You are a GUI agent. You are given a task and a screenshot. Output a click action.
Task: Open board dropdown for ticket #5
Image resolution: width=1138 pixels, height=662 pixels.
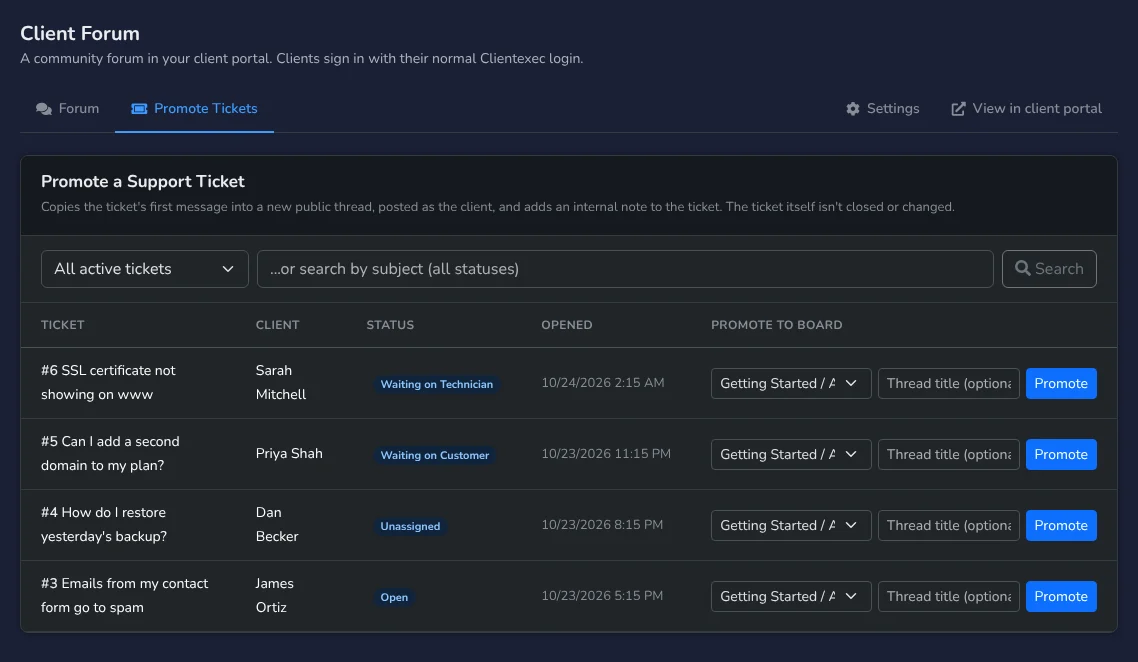point(791,454)
